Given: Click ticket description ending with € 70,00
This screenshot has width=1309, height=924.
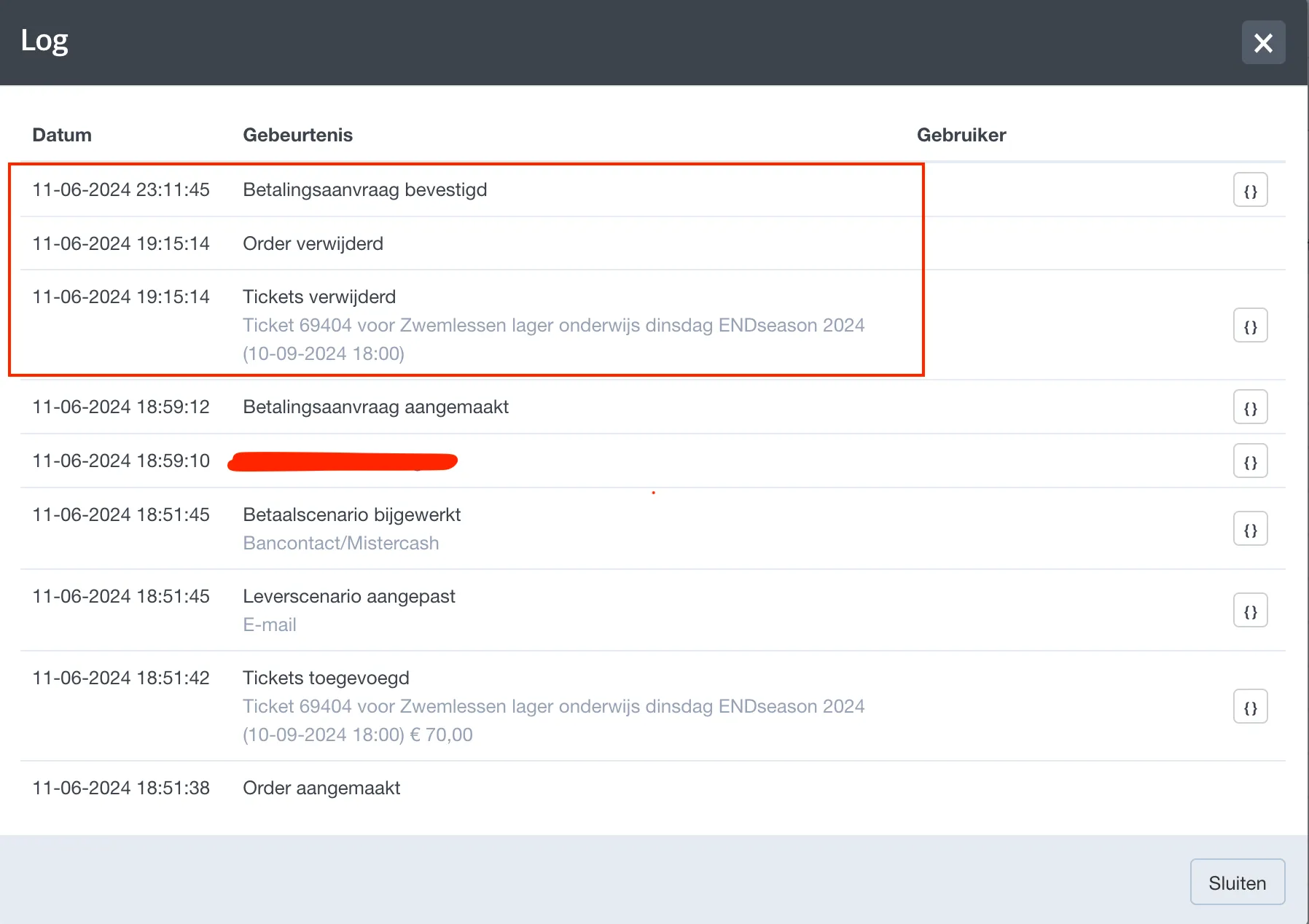Looking at the screenshot, I should coord(553,720).
